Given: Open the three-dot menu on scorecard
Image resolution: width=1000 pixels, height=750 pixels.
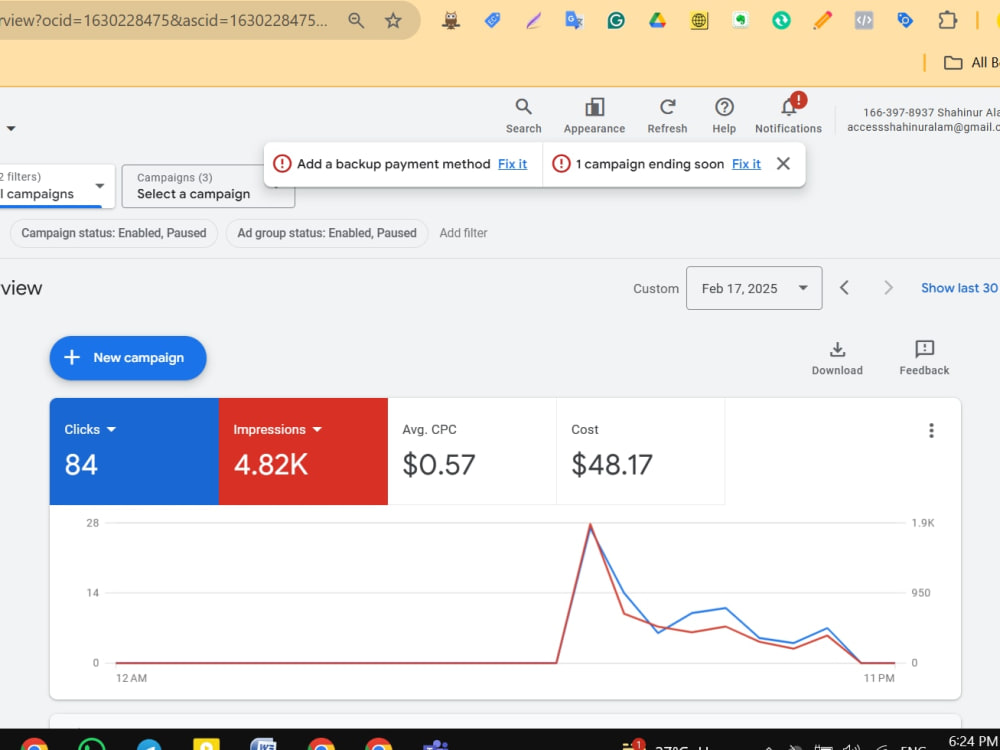Looking at the screenshot, I should click(931, 430).
